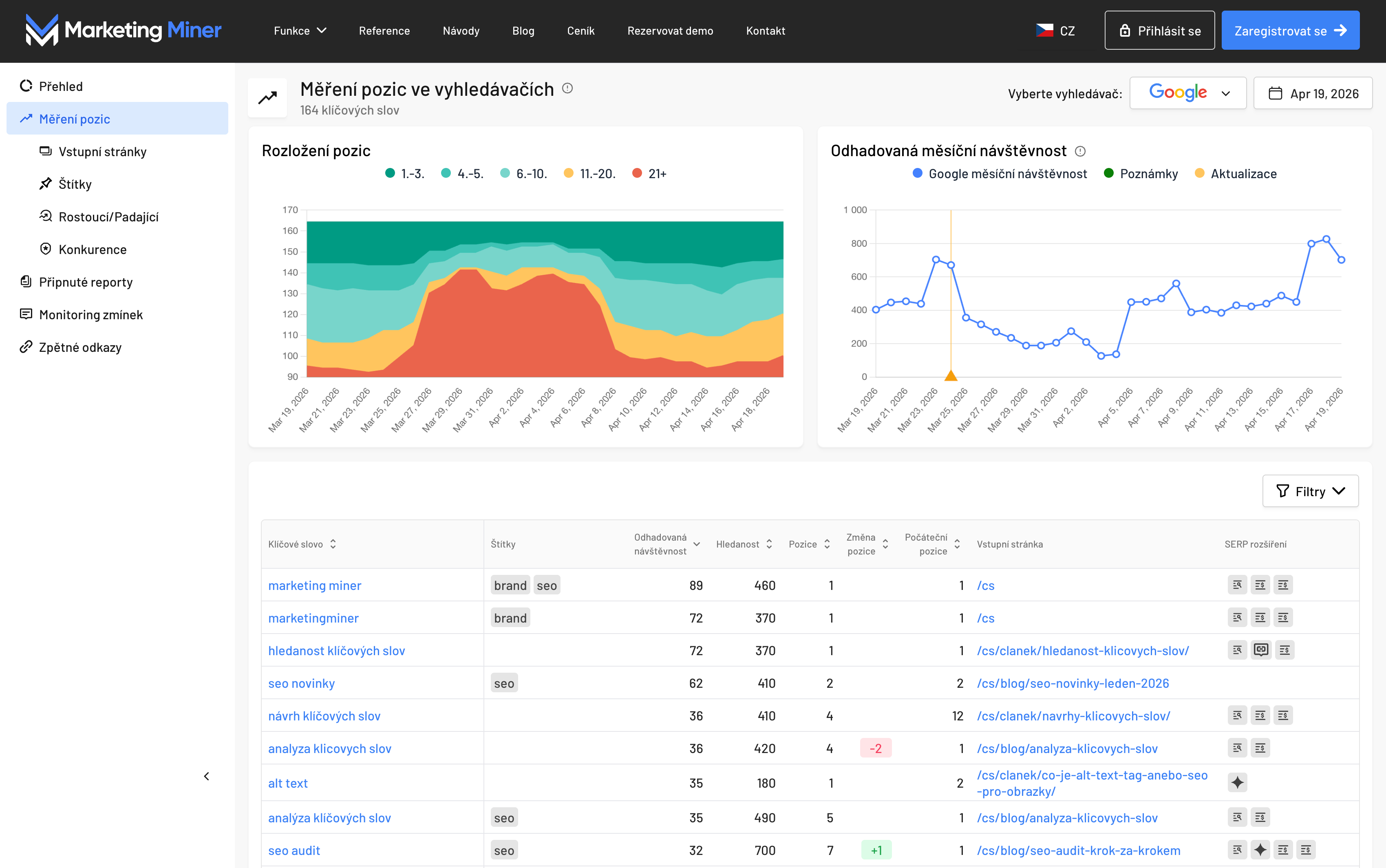Open the seo audit keyword link
Viewport: 1386px width, 868px height.
click(294, 850)
